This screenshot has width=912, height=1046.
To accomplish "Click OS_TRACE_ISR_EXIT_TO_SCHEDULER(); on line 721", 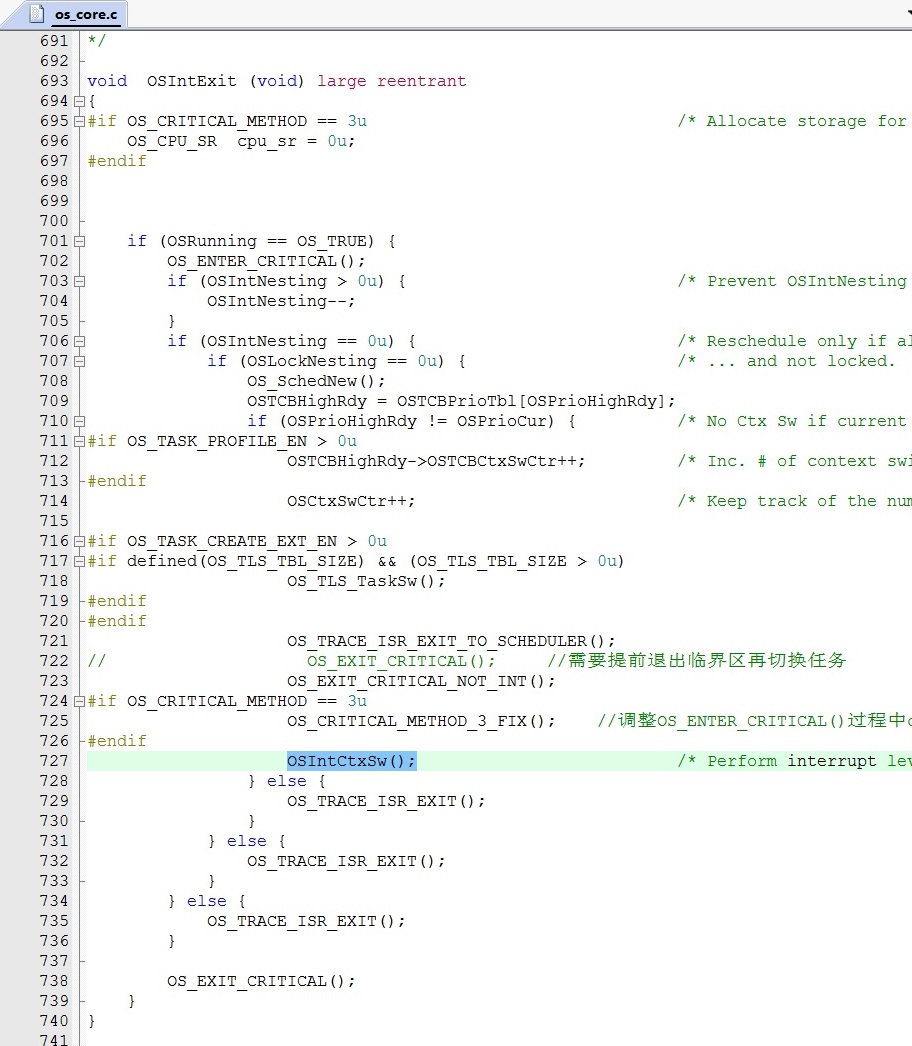I will click(x=452, y=642).
